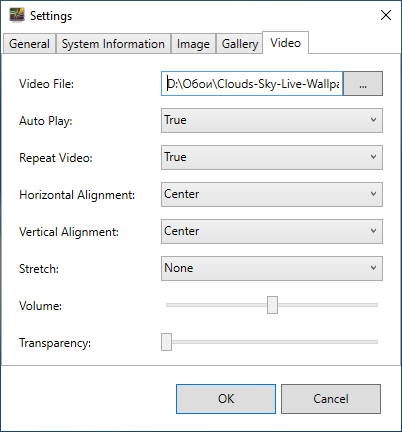This screenshot has width=402, height=432.
Task: Click the Transparency slider track middle
Action: coord(272,342)
